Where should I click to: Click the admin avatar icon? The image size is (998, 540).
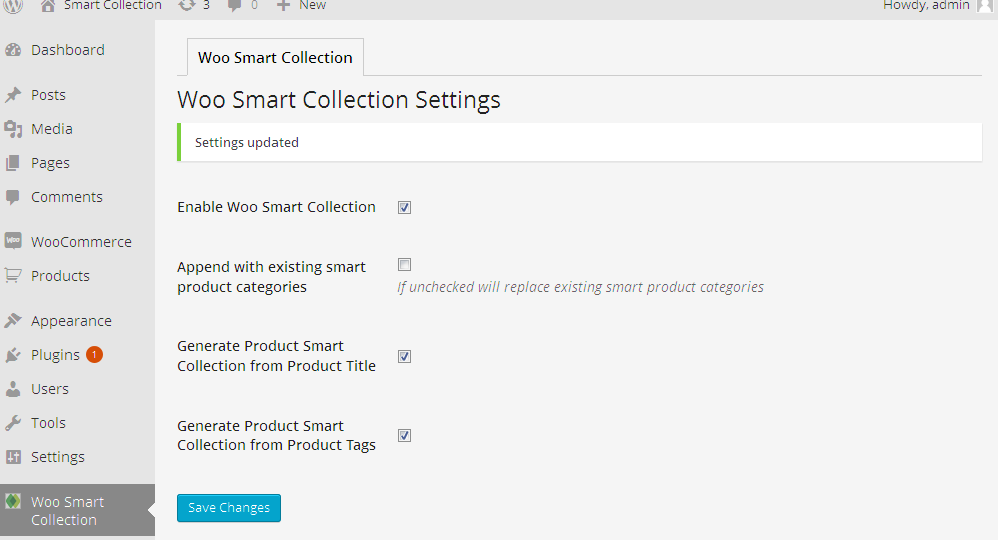click(x=984, y=6)
